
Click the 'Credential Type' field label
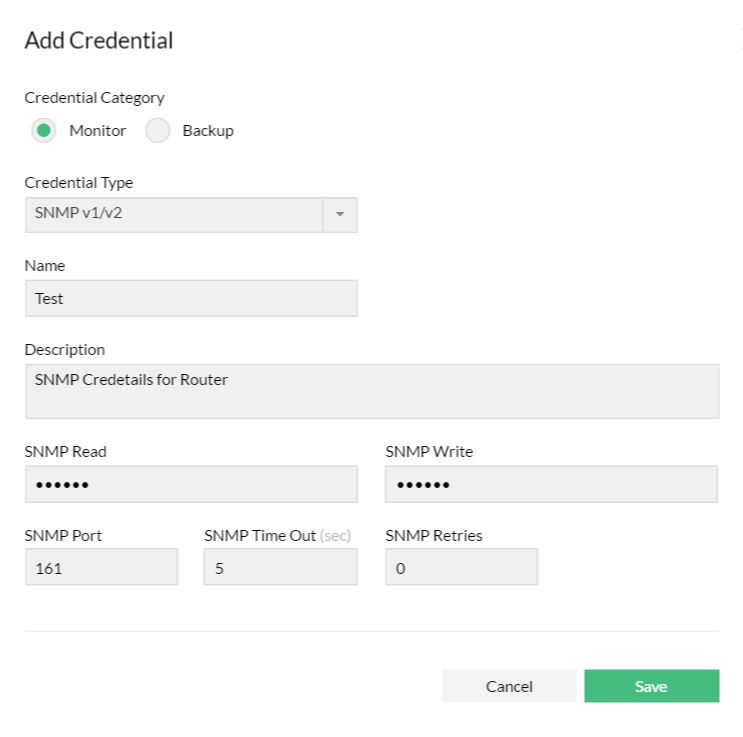[x=79, y=183]
